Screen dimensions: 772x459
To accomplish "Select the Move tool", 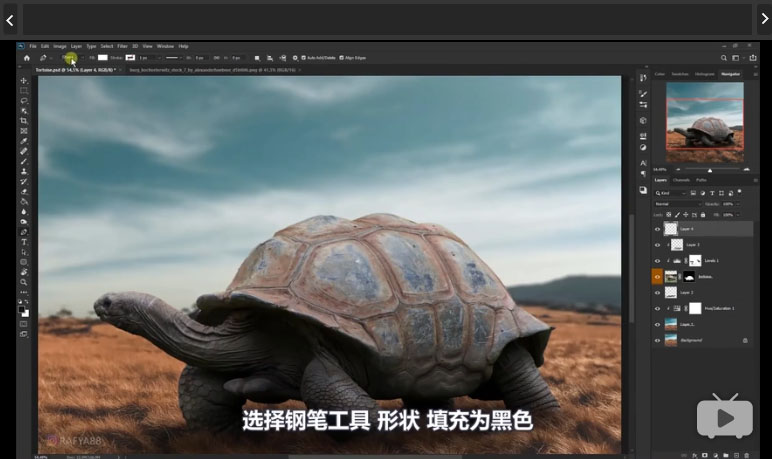I will (24, 80).
